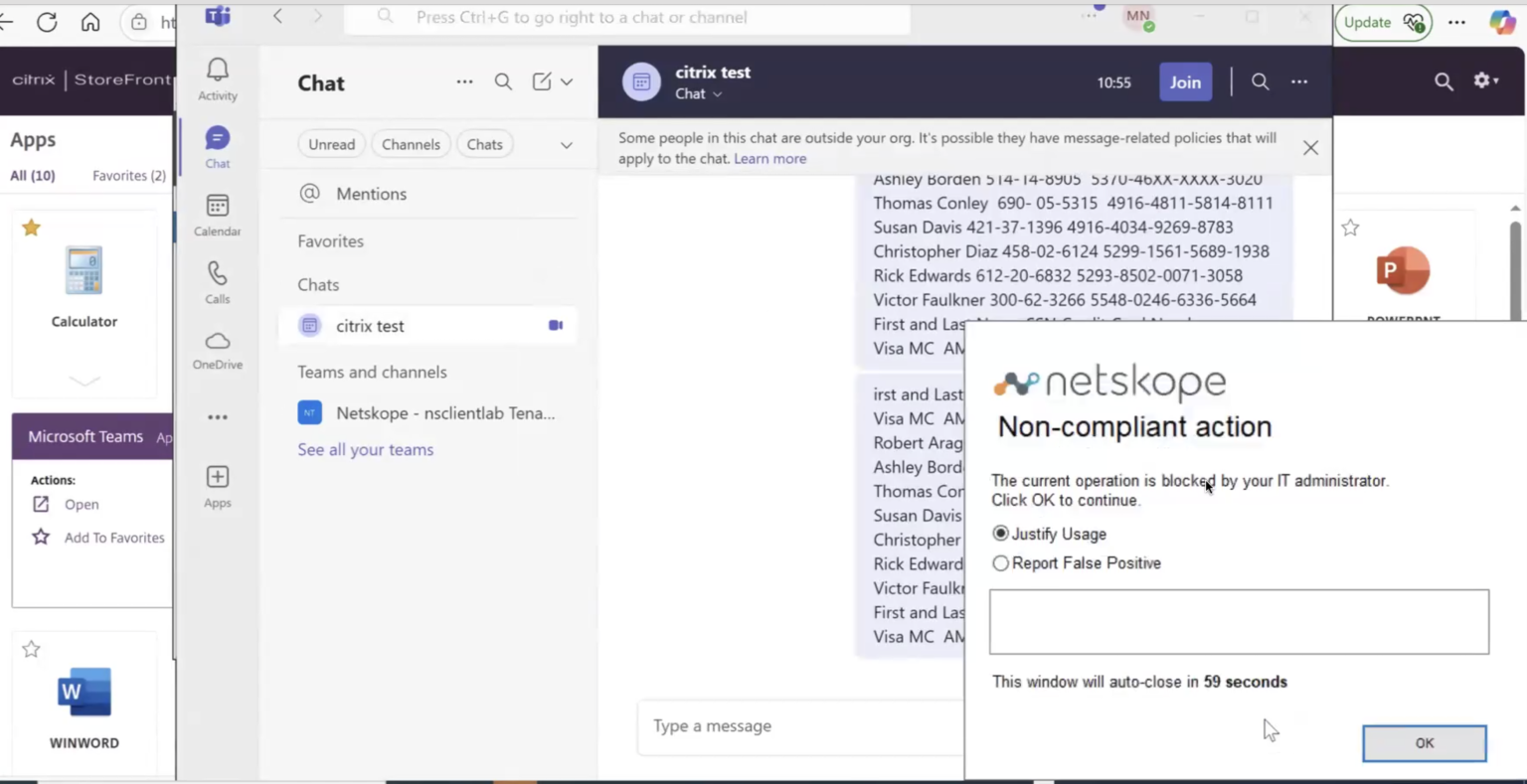Open search icon in the Chat panel
Image resolution: width=1527 pixels, height=784 pixels.
pyautogui.click(x=503, y=81)
